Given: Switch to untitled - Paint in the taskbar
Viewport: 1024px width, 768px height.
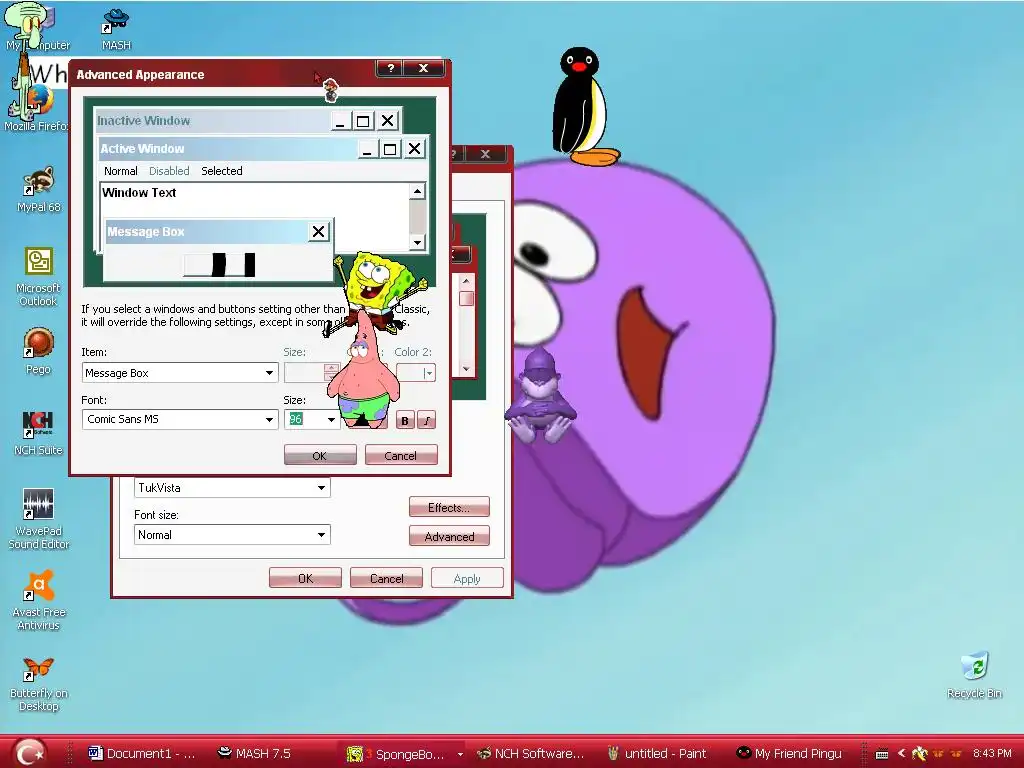Looking at the screenshot, I should pyautogui.click(x=657, y=753).
